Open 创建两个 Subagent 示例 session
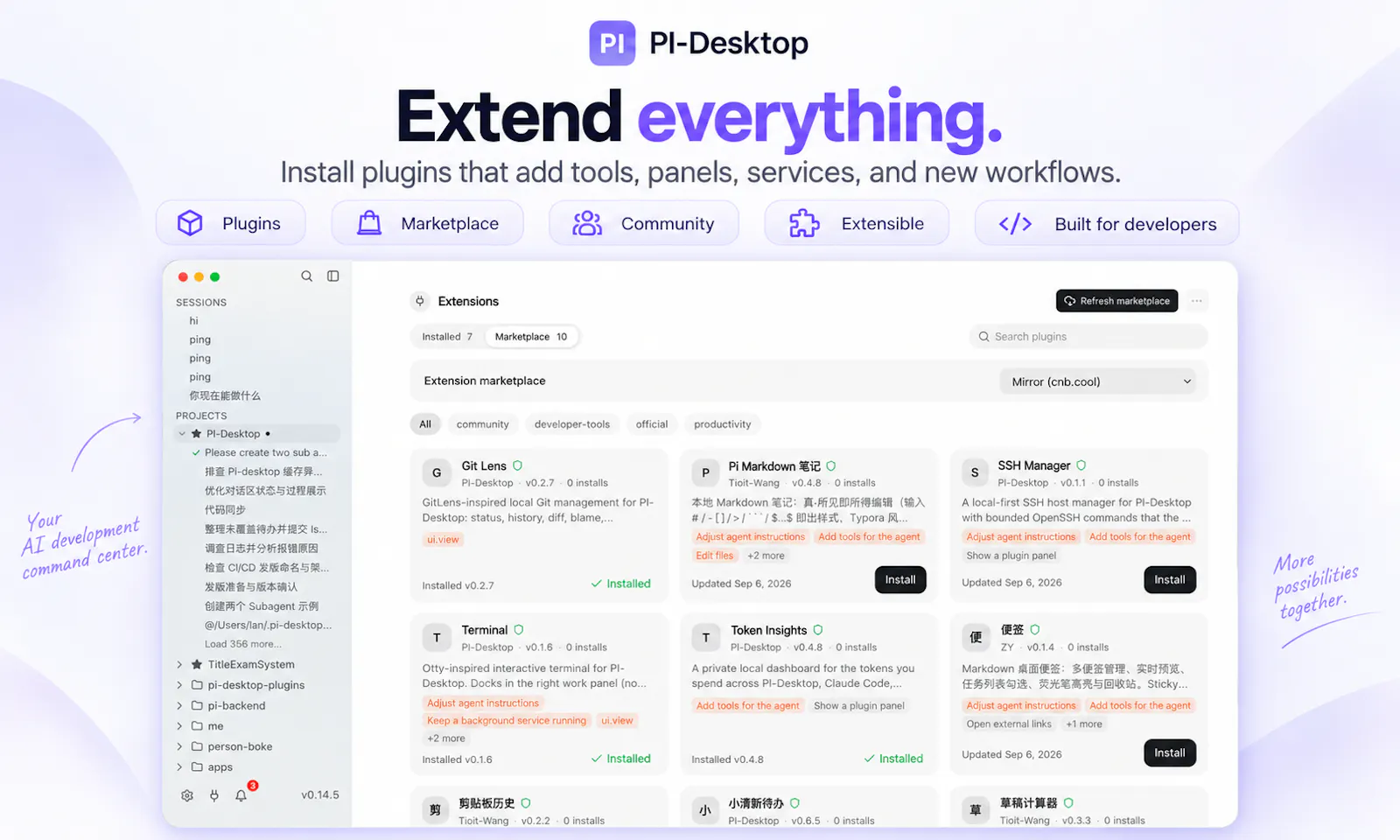The width and height of the screenshot is (1400, 840). pyautogui.click(x=262, y=606)
